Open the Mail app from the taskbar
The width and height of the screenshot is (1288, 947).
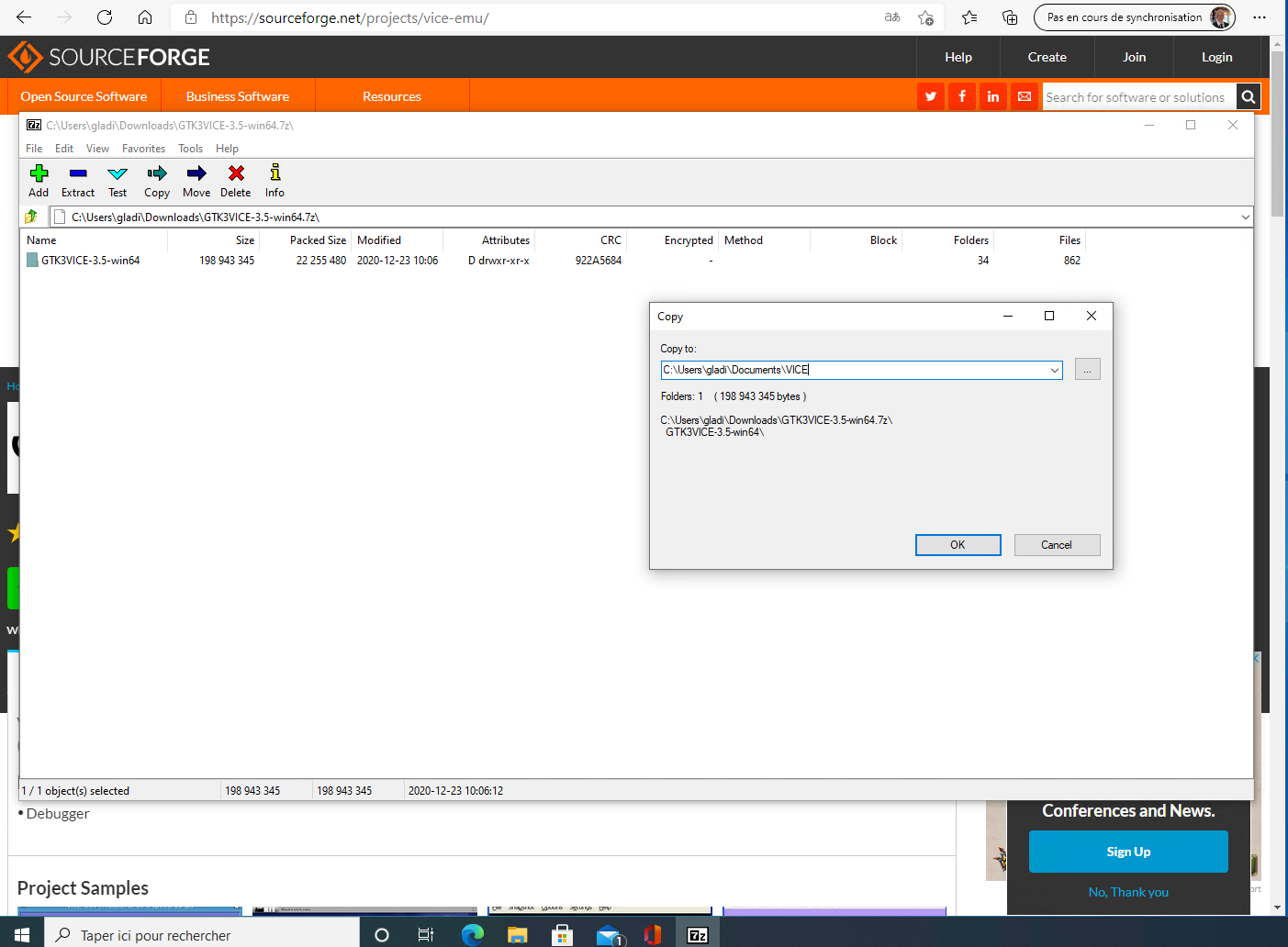coord(608,935)
